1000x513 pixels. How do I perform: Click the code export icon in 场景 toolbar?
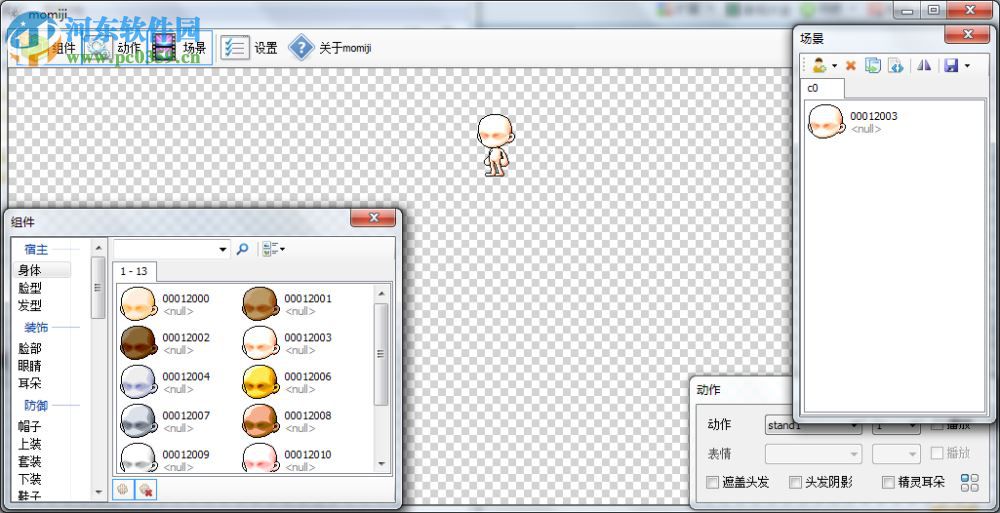[895, 65]
